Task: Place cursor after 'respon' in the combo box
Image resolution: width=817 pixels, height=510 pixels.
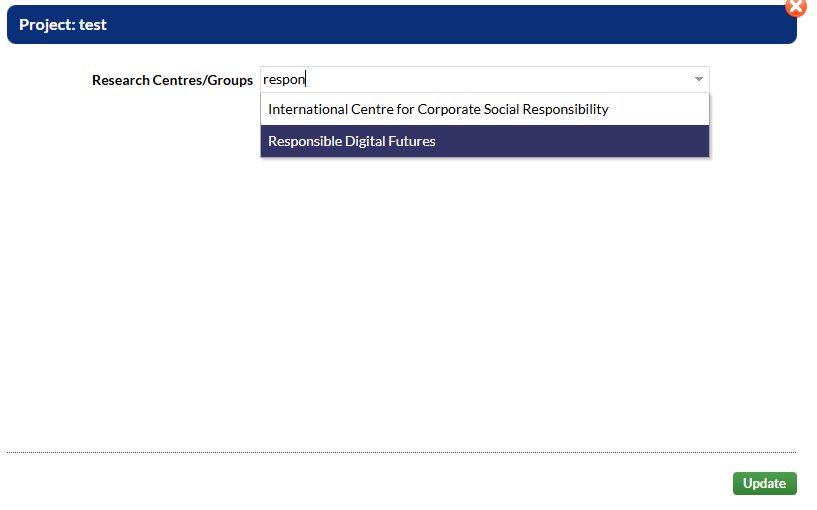Action: (x=306, y=79)
